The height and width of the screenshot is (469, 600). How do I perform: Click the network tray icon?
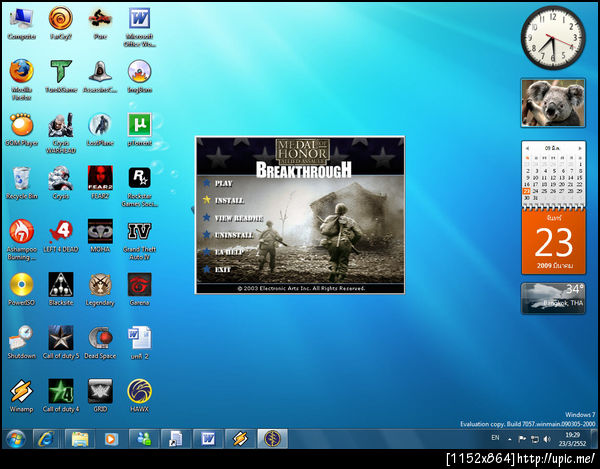click(x=535, y=439)
